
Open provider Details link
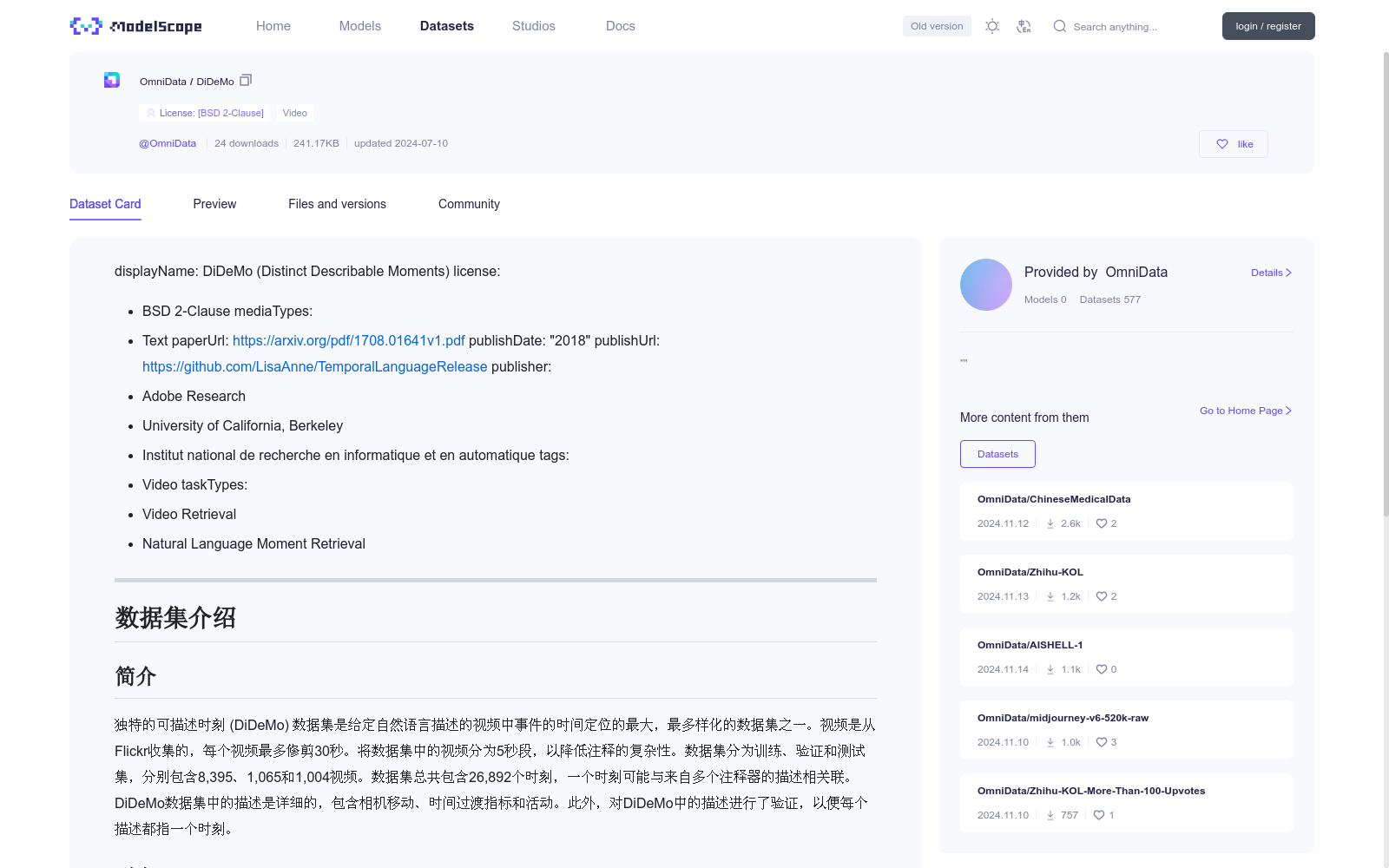click(1271, 273)
